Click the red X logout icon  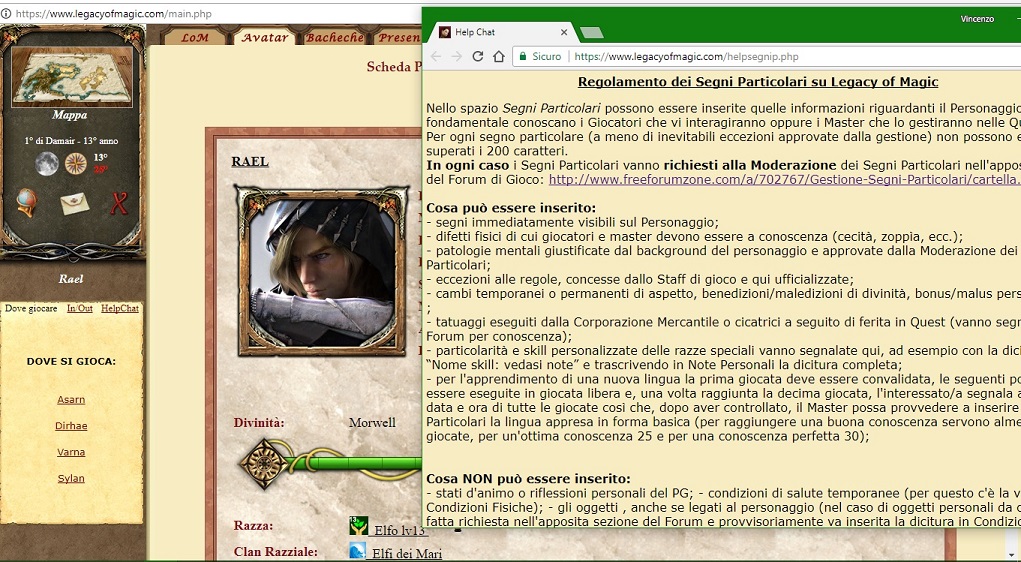(x=119, y=203)
